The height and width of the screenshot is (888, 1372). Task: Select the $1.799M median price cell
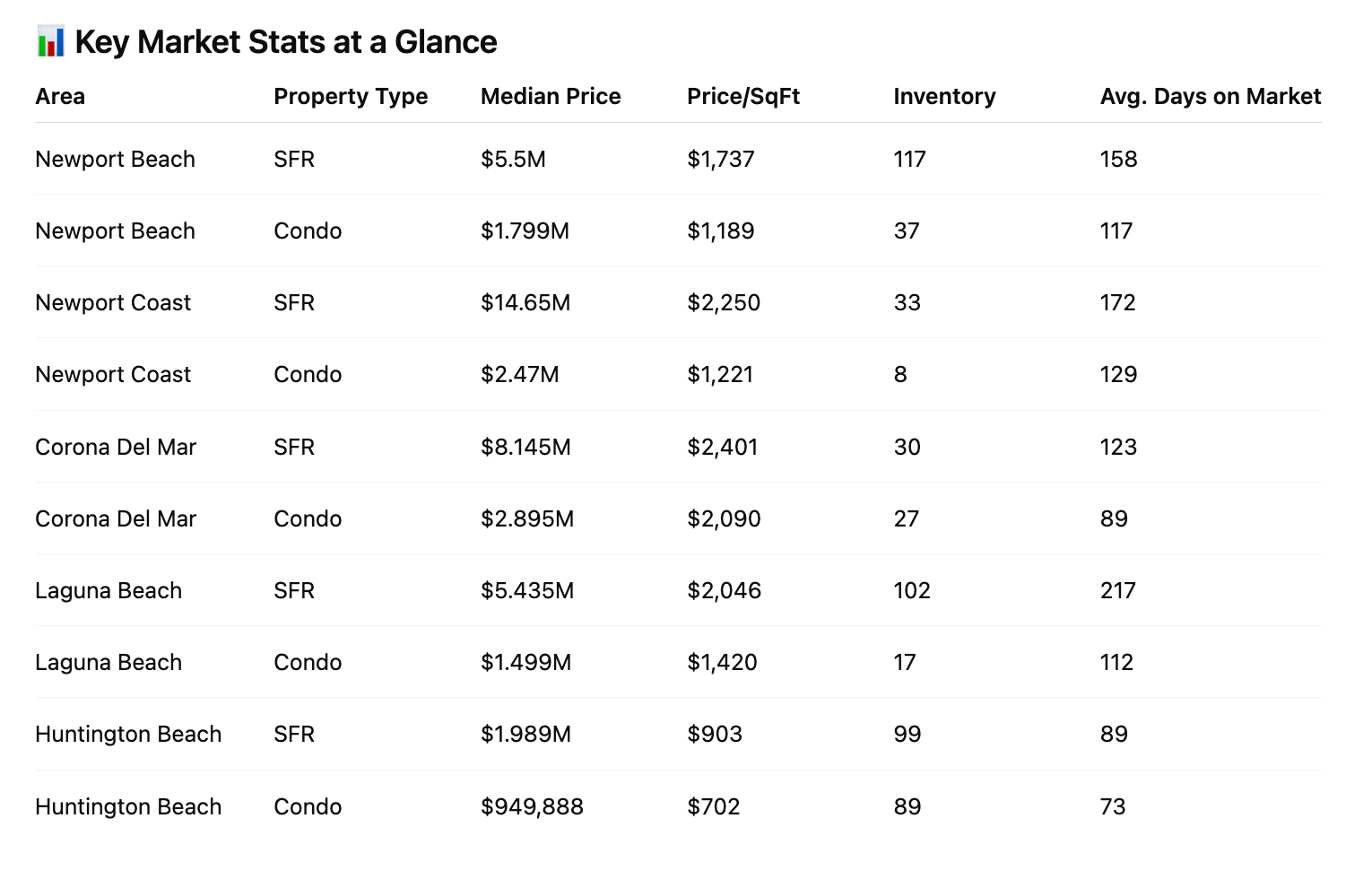525,231
